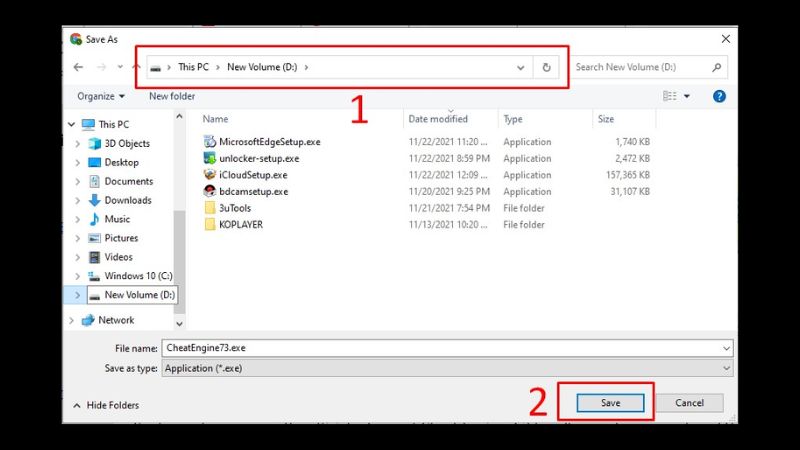
Task: Expand the Network tree node
Action: point(71,320)
